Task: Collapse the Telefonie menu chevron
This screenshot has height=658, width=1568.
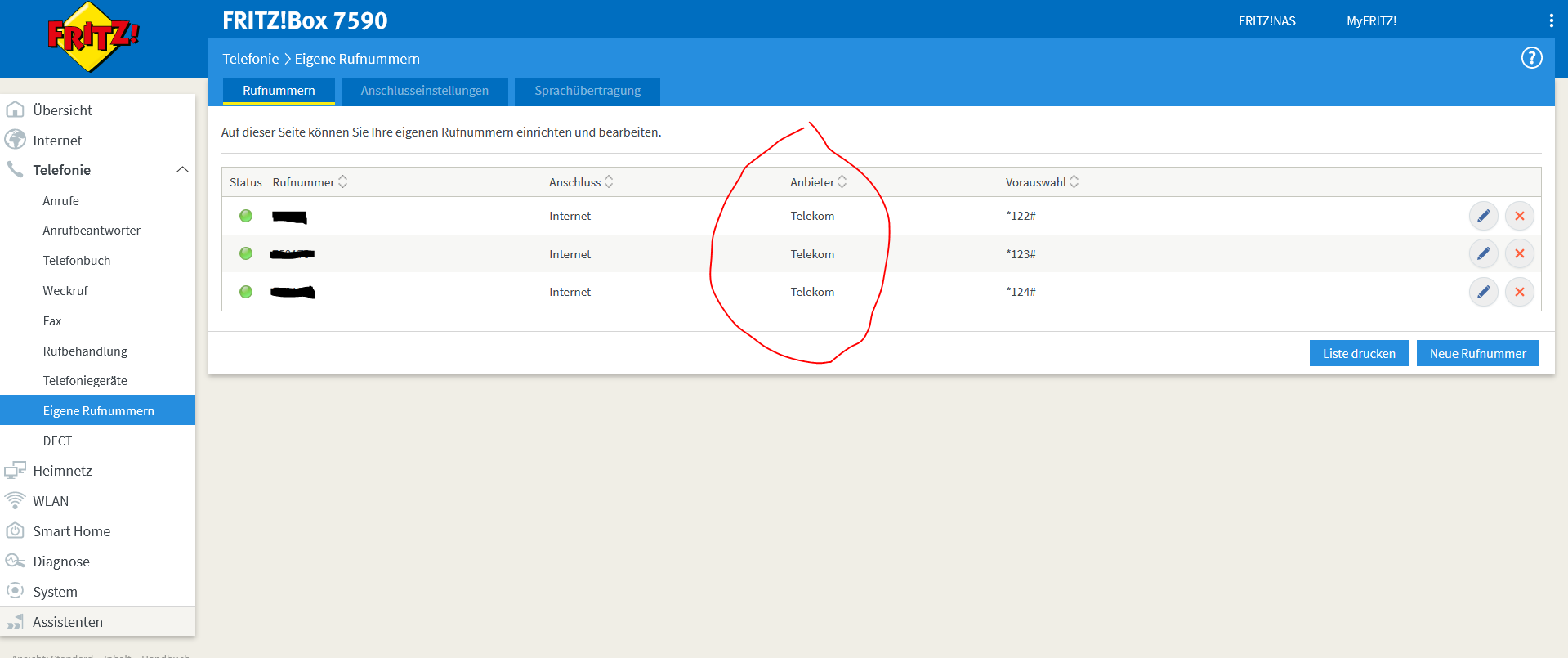Action: (x=182, y=170)
